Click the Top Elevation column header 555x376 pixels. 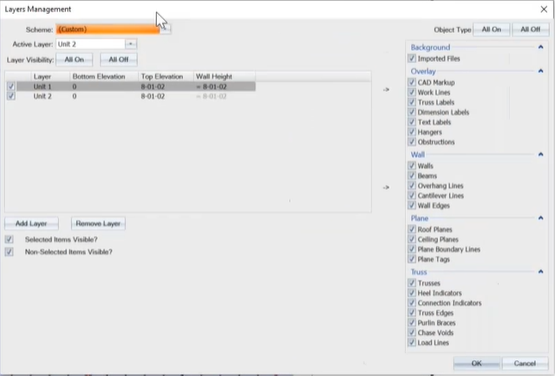click(x=166, y=76)
